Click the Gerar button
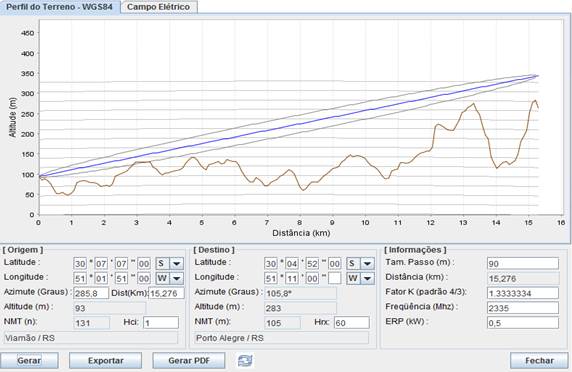Screen dimensions: 572x372 (29, 360)
